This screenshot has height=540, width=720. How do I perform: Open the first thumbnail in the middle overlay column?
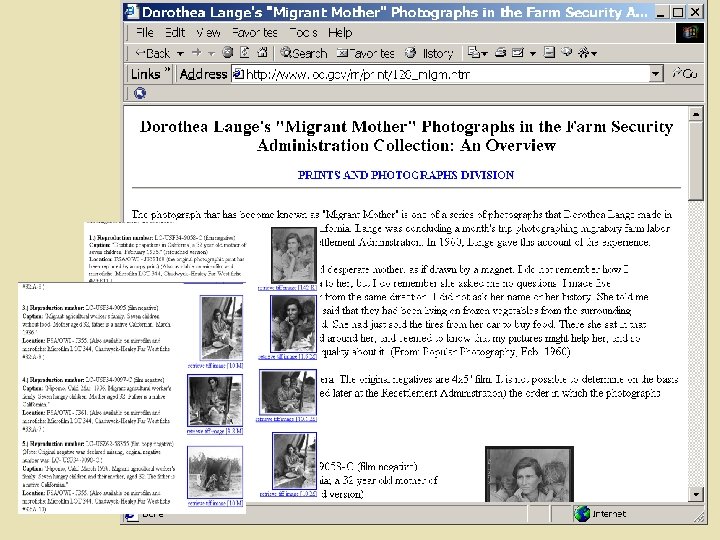[293, 255]
